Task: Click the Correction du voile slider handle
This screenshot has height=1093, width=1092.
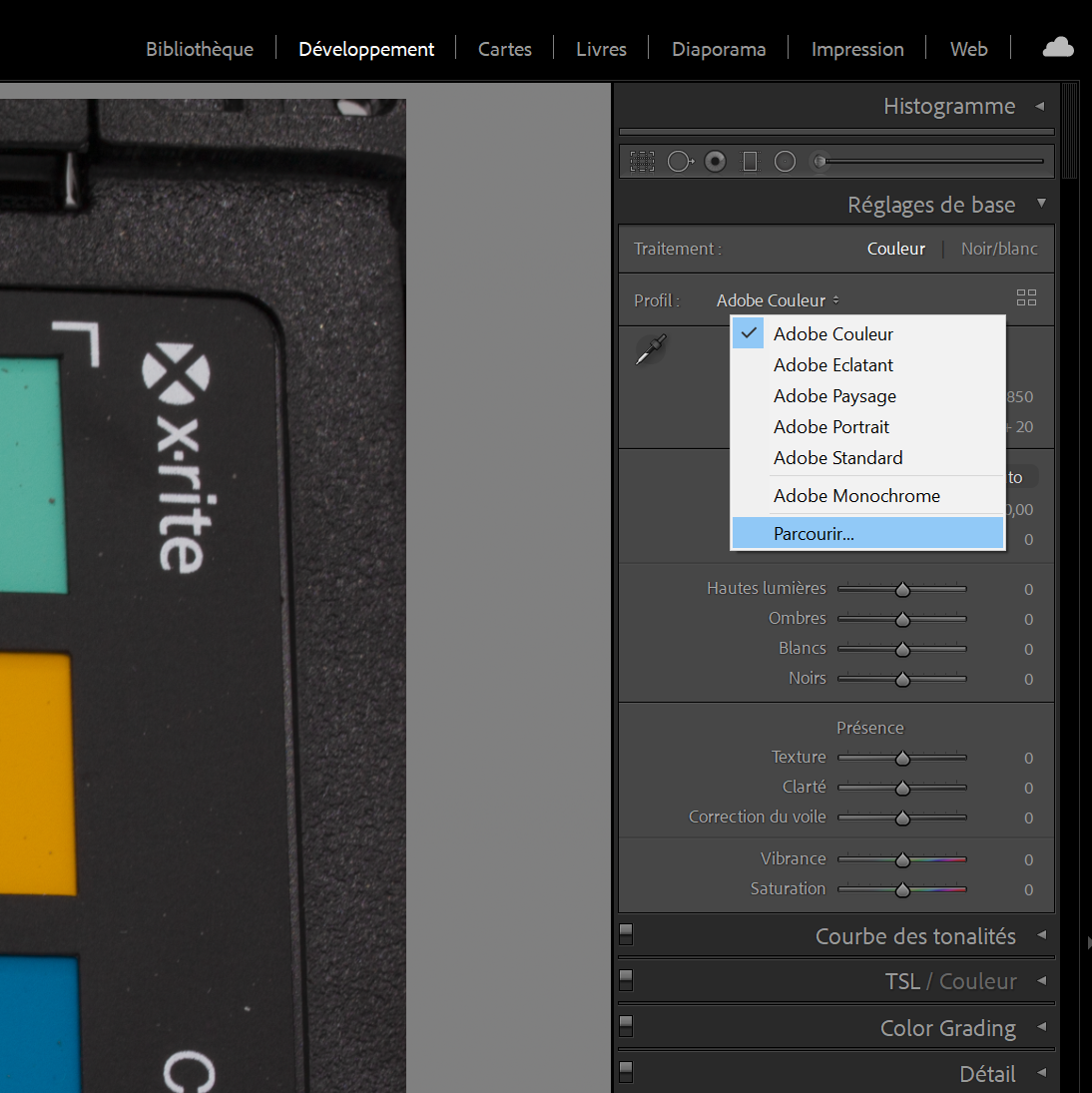Action: [x=902, y=819]
